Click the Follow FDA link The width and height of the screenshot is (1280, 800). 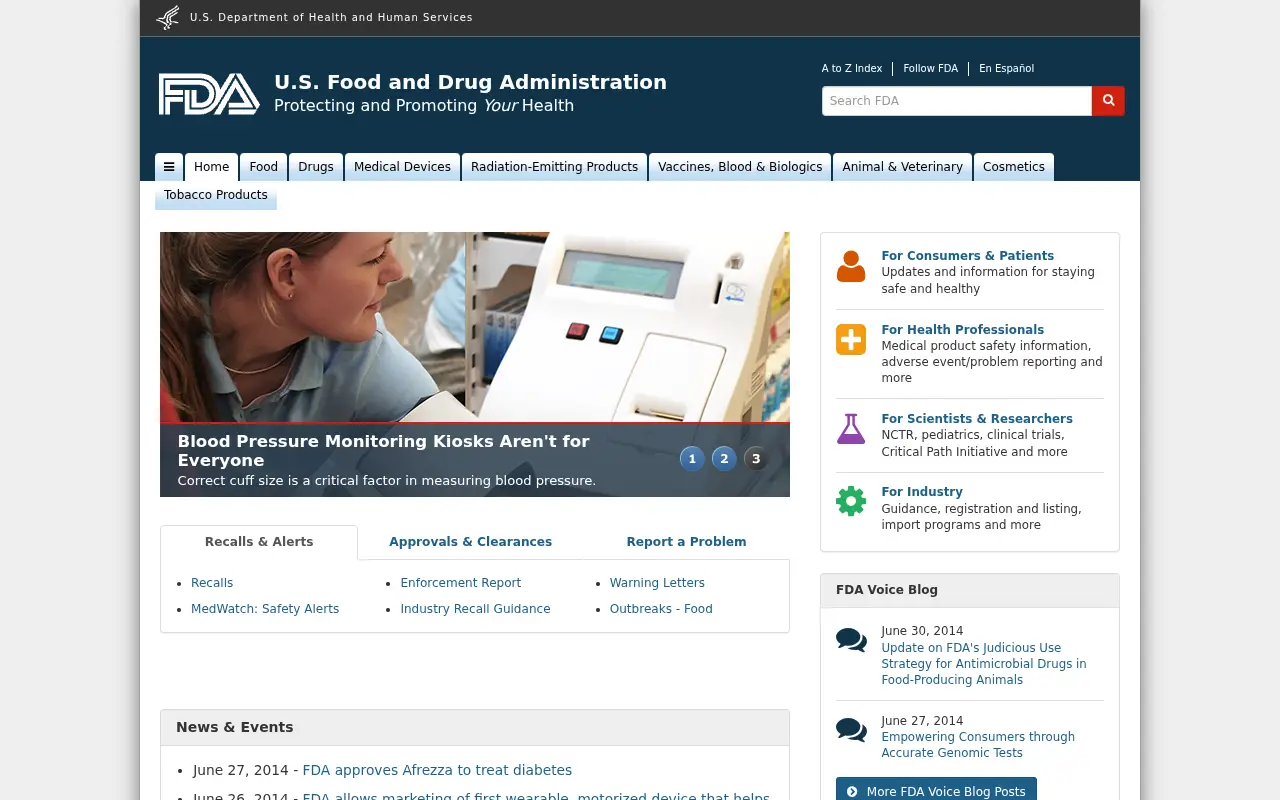[930, 69]
